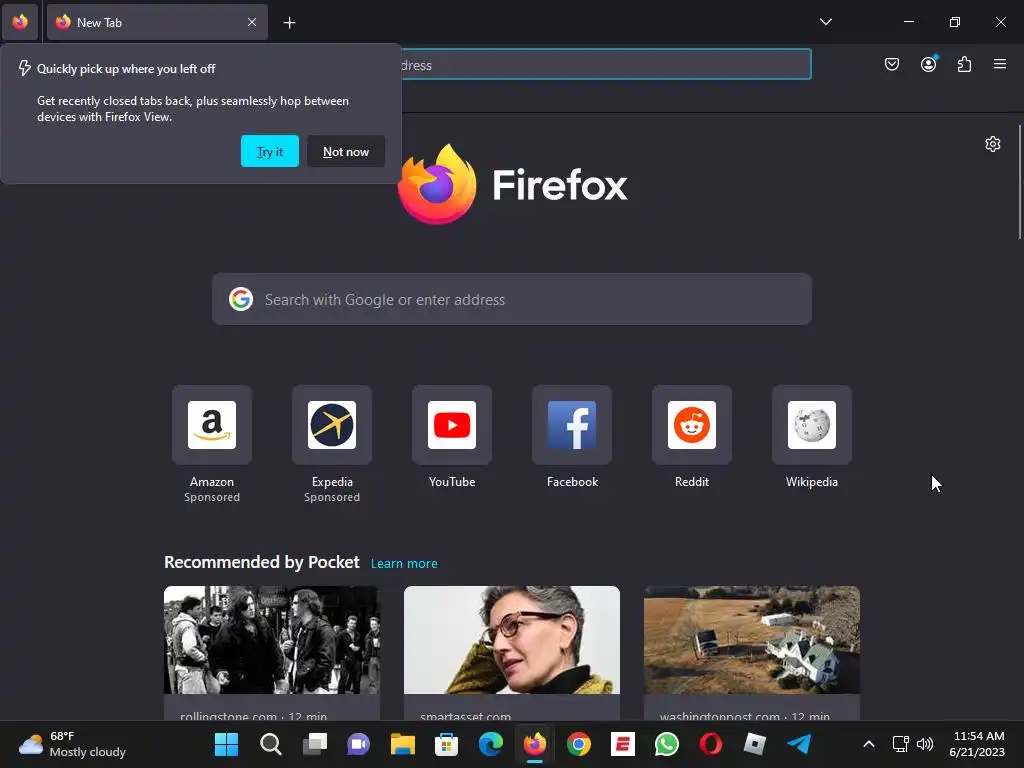Click the page vertical scrollbar thumb

click(x=1019, y=183)
